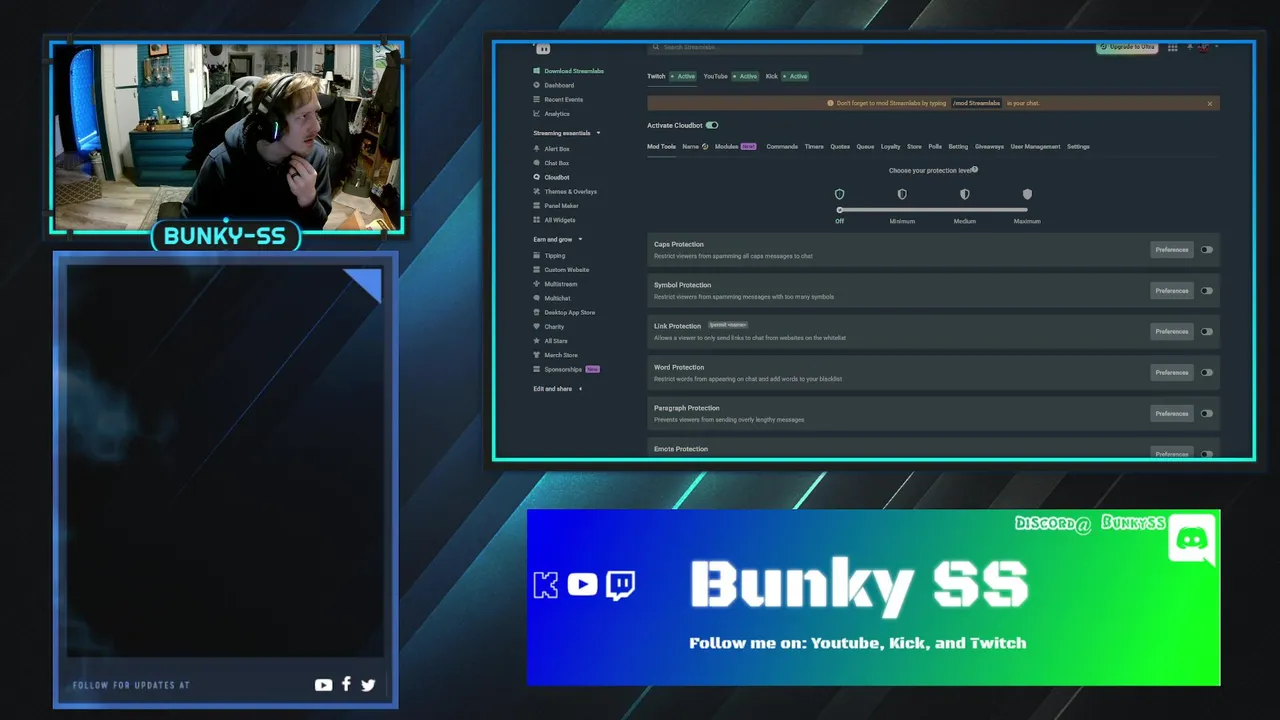Click the Minimum protection shield icon
The height and width of the screenshot is (720, 1280).
click(902, 194)
